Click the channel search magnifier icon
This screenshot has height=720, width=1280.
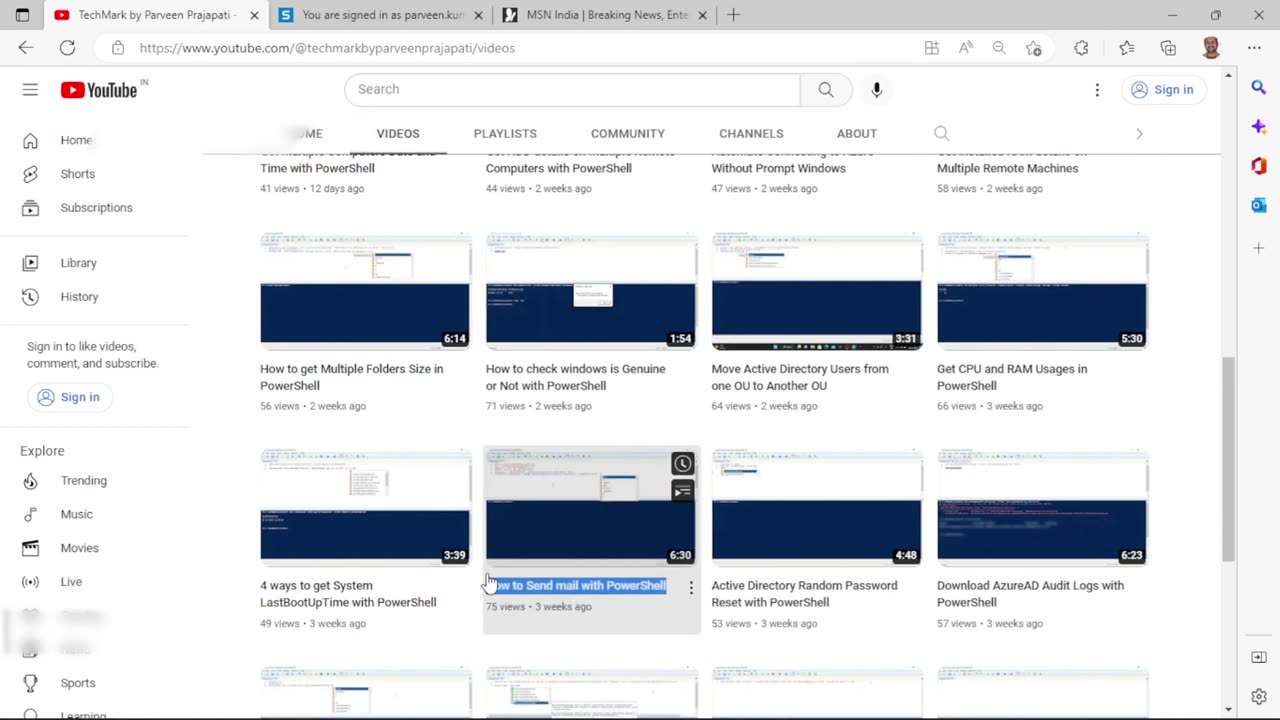click(941, 133)
